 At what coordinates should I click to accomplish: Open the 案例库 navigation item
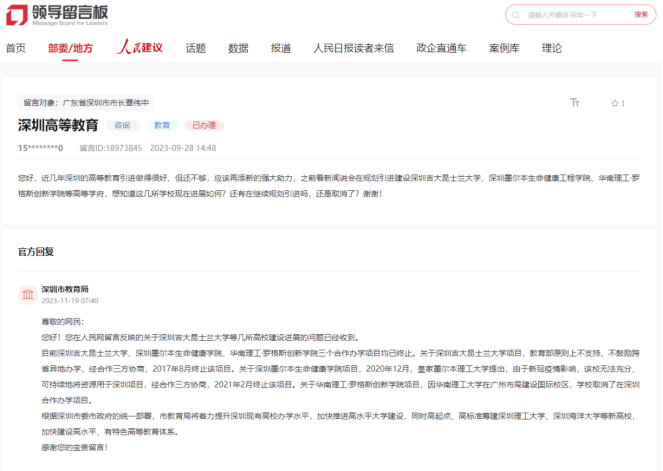(504, 48)
